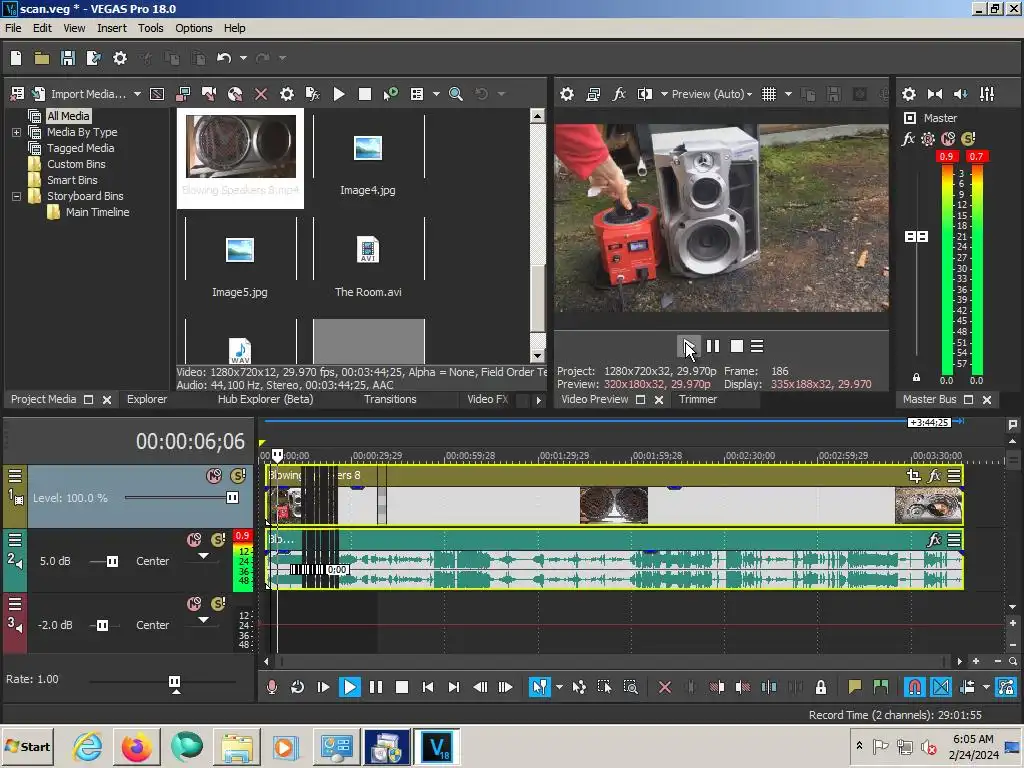The width and height of the screenshot is (1024, 768).
Task: Click the Media FX icon in Project Media
Action: pos(312,94)
